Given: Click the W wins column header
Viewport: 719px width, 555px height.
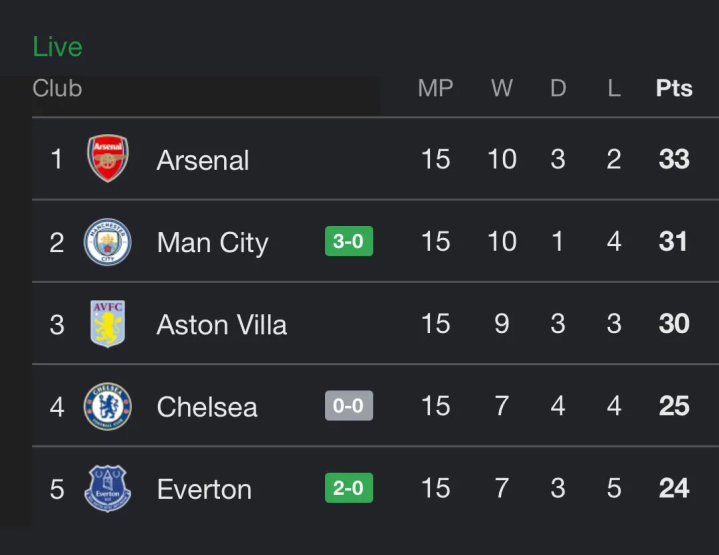Looking at the screenshot, I should click(x=502, y=88).
